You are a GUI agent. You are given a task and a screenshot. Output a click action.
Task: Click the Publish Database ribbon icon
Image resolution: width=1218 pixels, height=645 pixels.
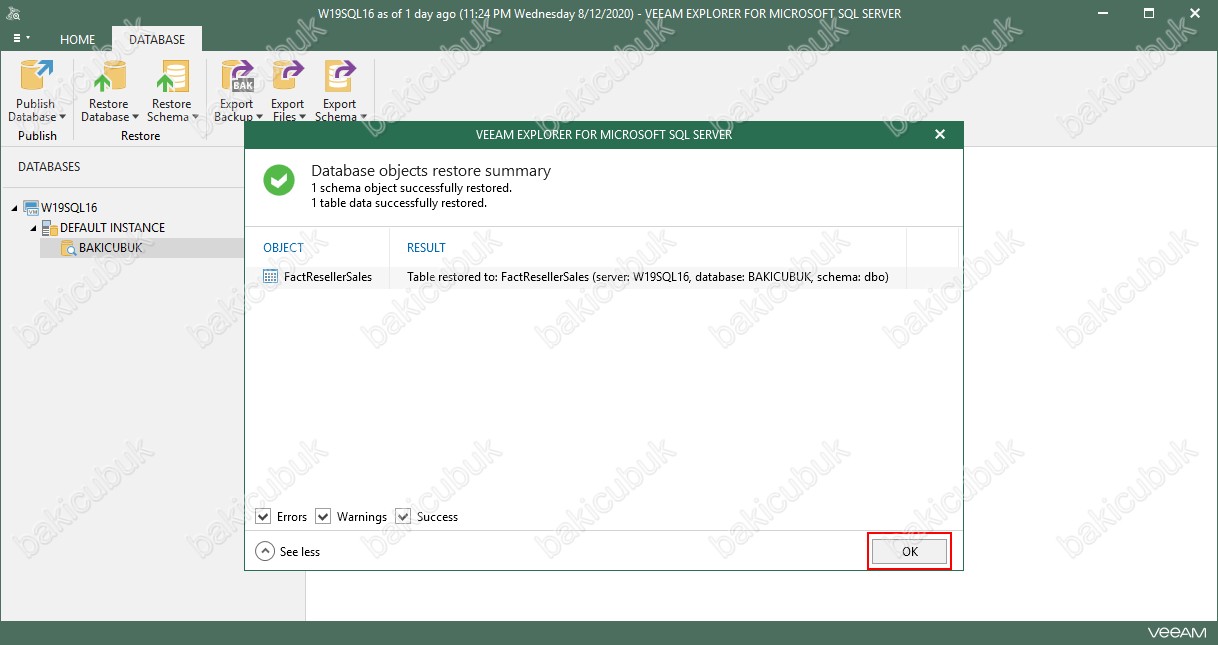coord(37,77)
